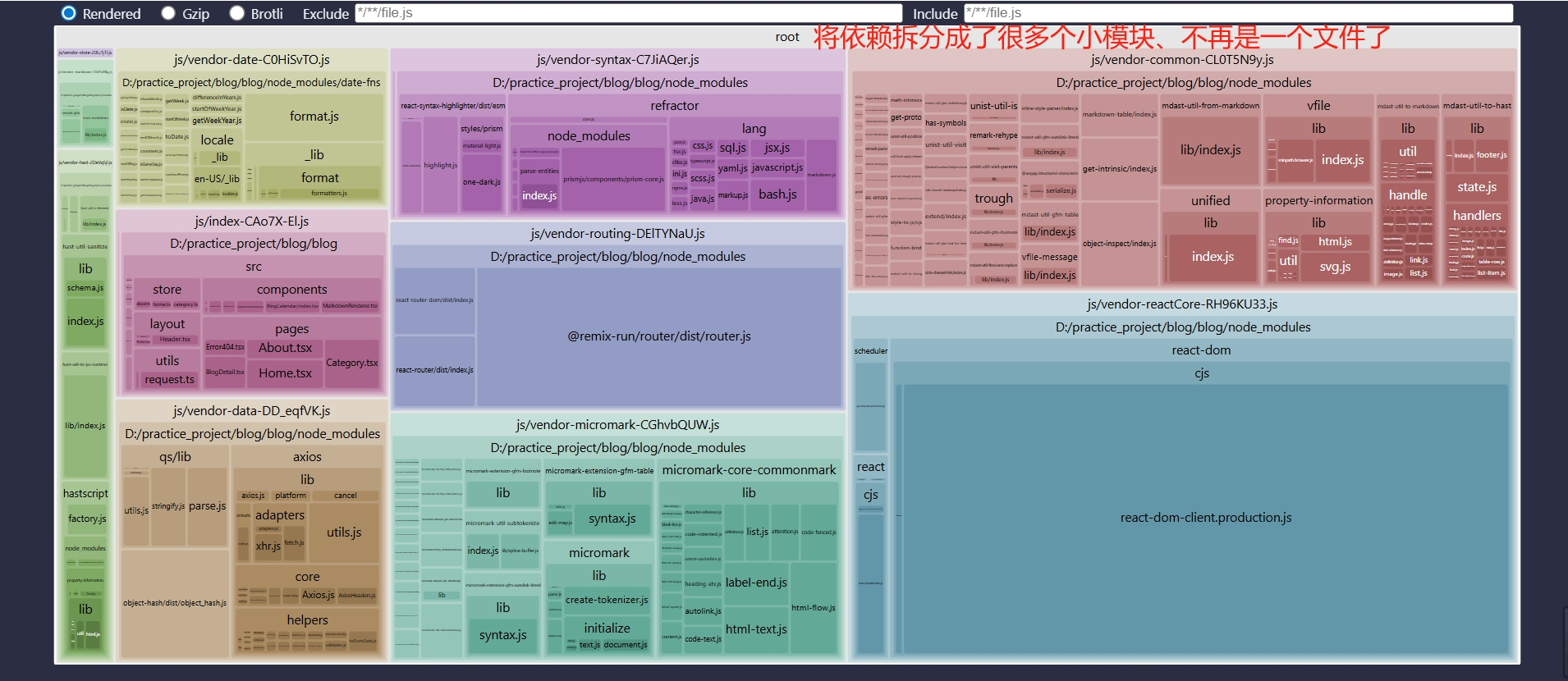Click the Home.tsx page block
The width and height of the screenshot is (1568, 681).
[x=285, y=373]
